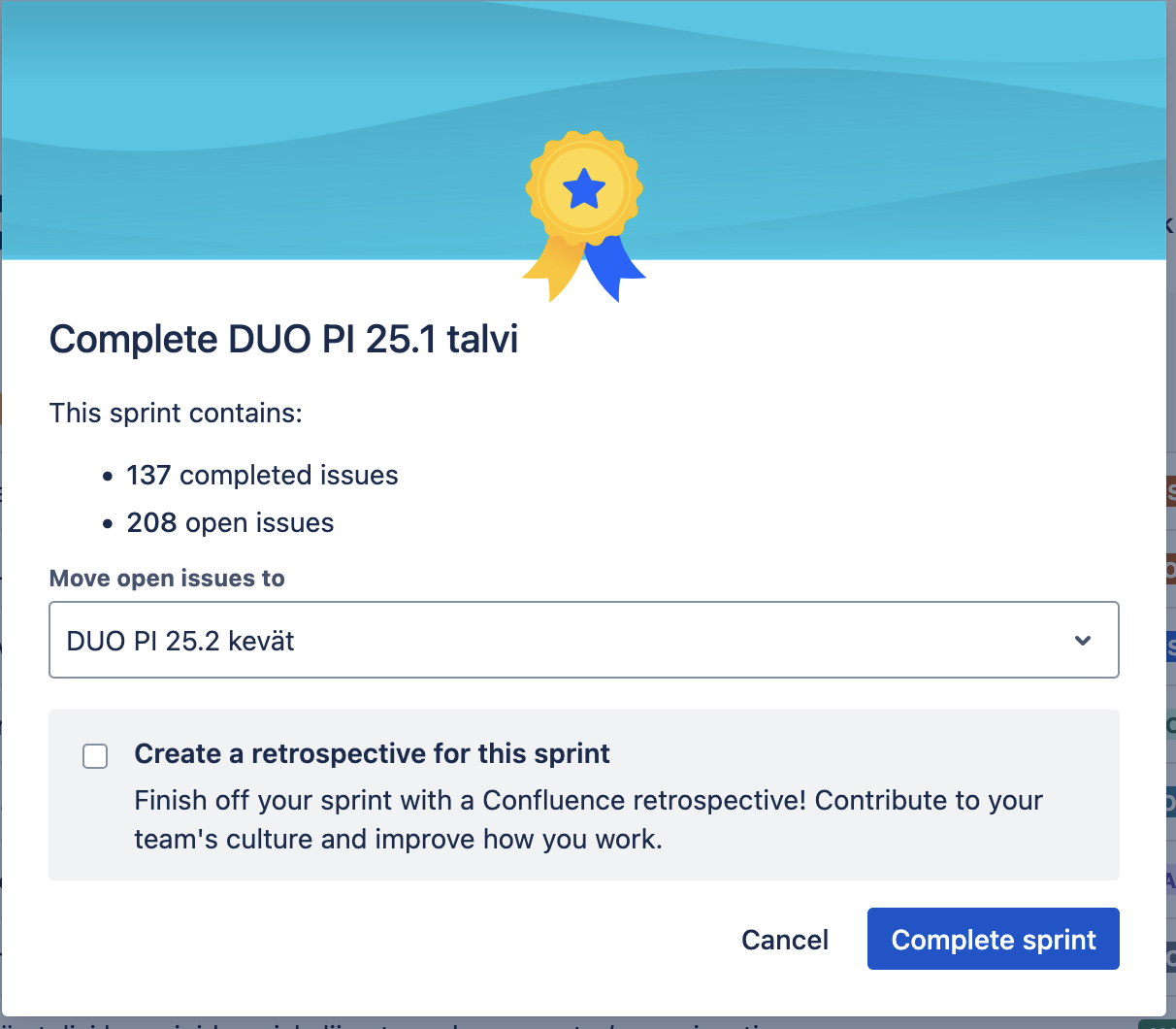
Task: Click the '137 completed issues' bullet
Action: pos(262,475)
